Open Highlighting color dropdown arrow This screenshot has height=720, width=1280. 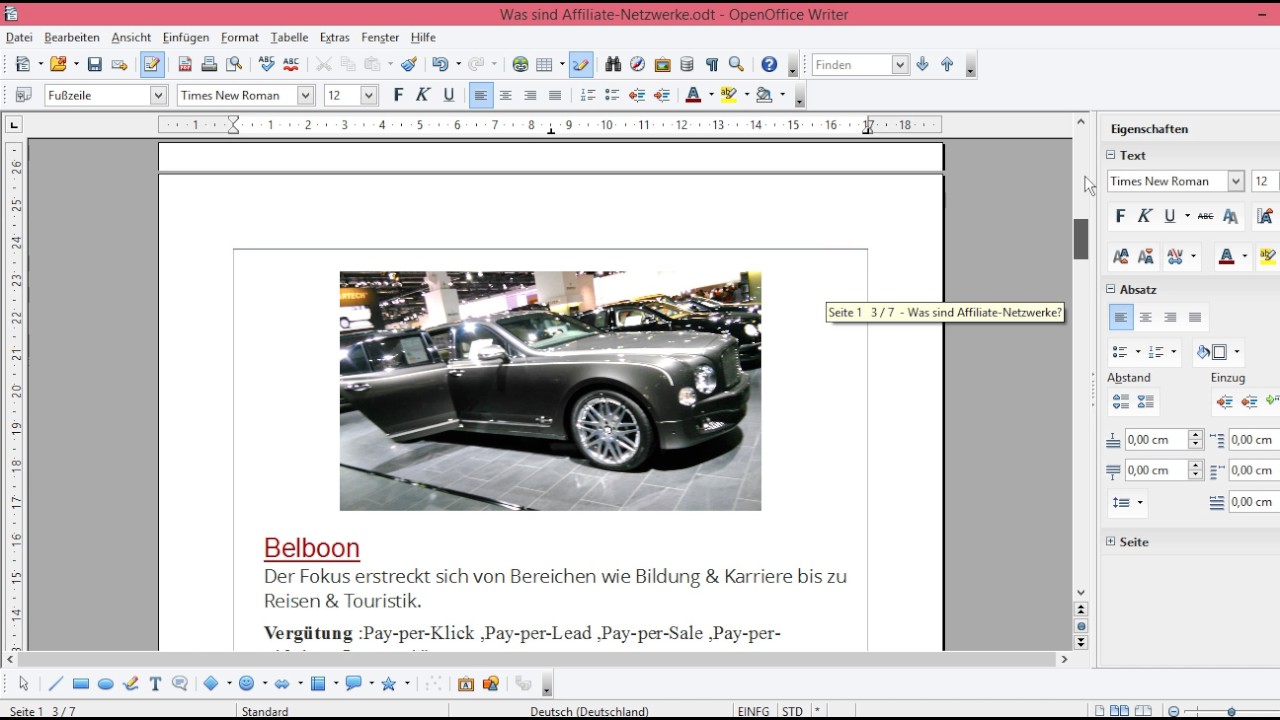(746, 95)
